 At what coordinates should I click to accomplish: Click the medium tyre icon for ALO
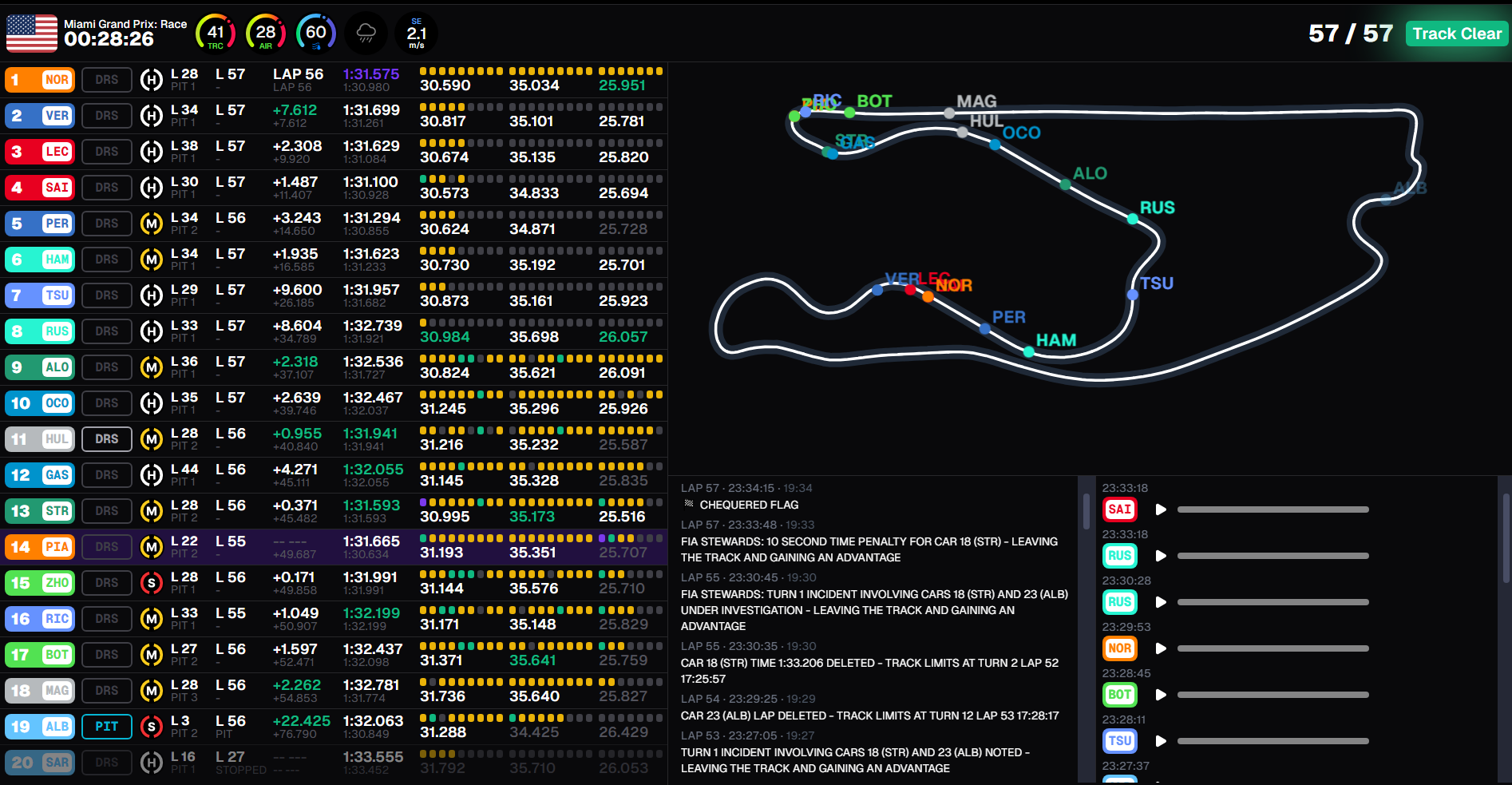(x=152, y=367)
